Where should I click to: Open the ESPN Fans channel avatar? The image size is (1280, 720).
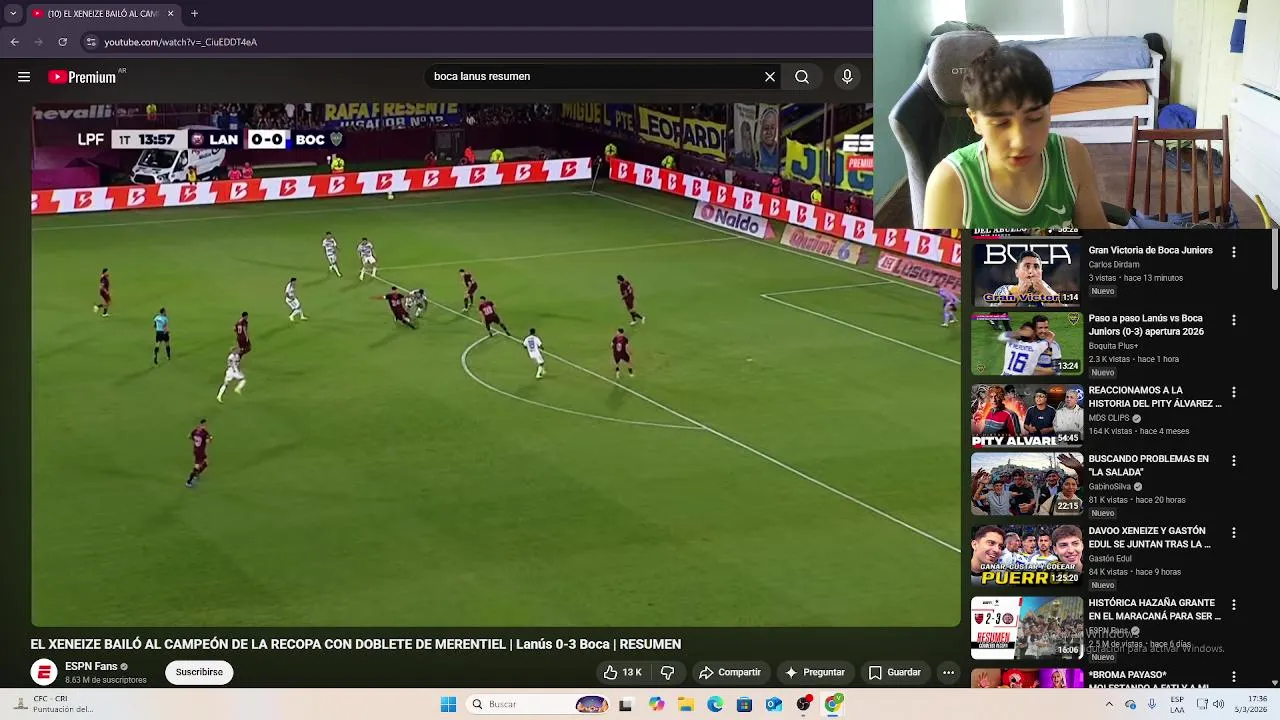[44, 673]
